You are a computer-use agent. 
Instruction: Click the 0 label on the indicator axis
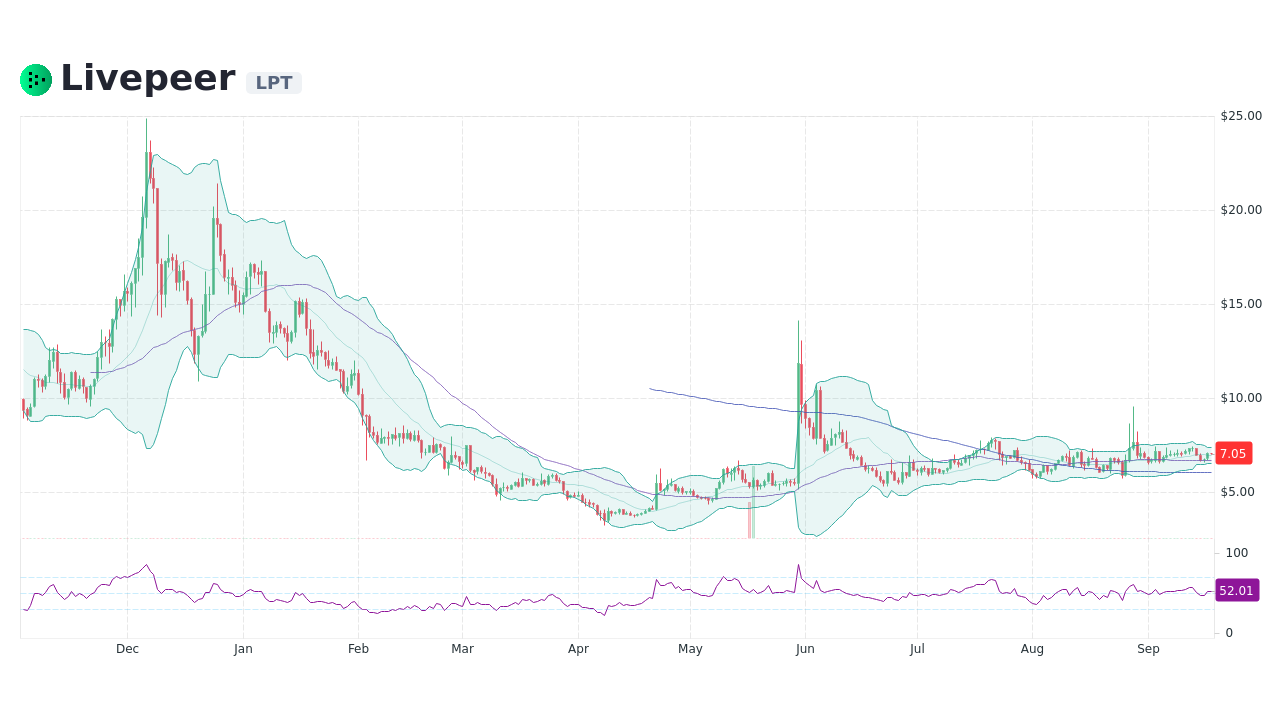tap(1229, 633)
